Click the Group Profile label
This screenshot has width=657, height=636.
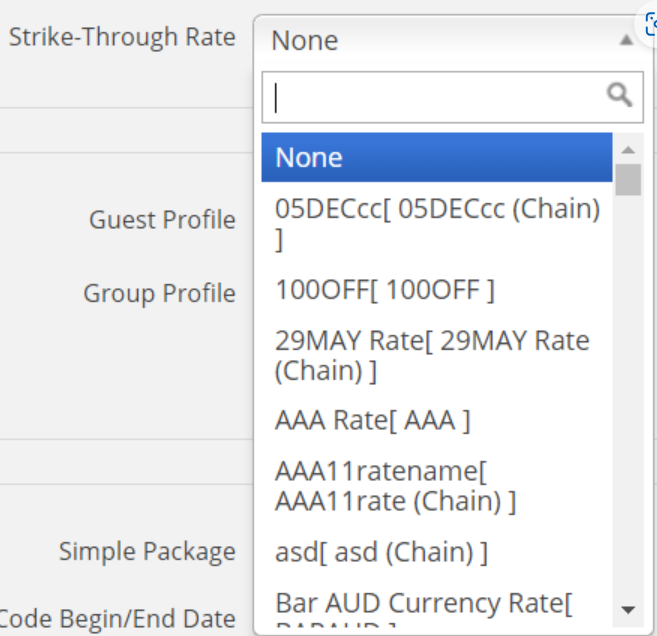[x=159, y=294]
